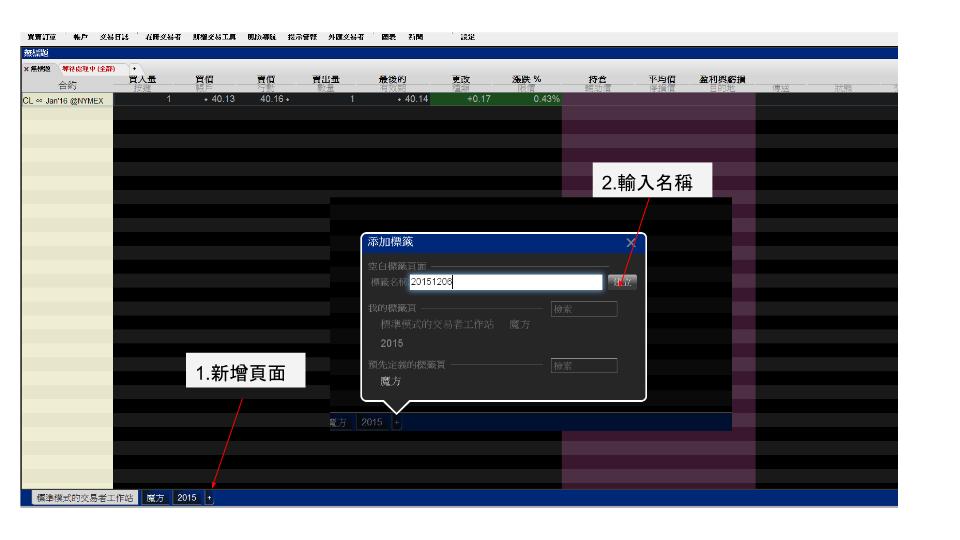Click the 漲跌 % column header

tap(527, 80)
